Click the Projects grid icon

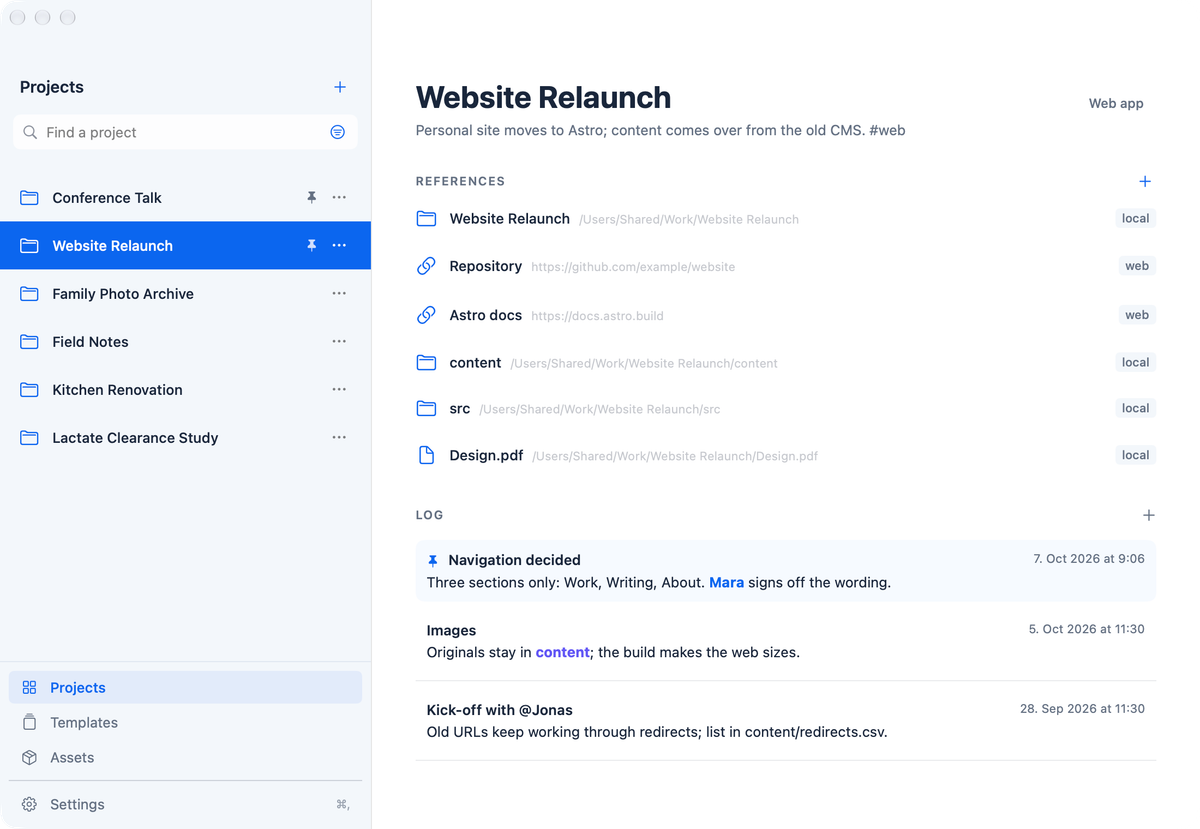click(29, 687)
